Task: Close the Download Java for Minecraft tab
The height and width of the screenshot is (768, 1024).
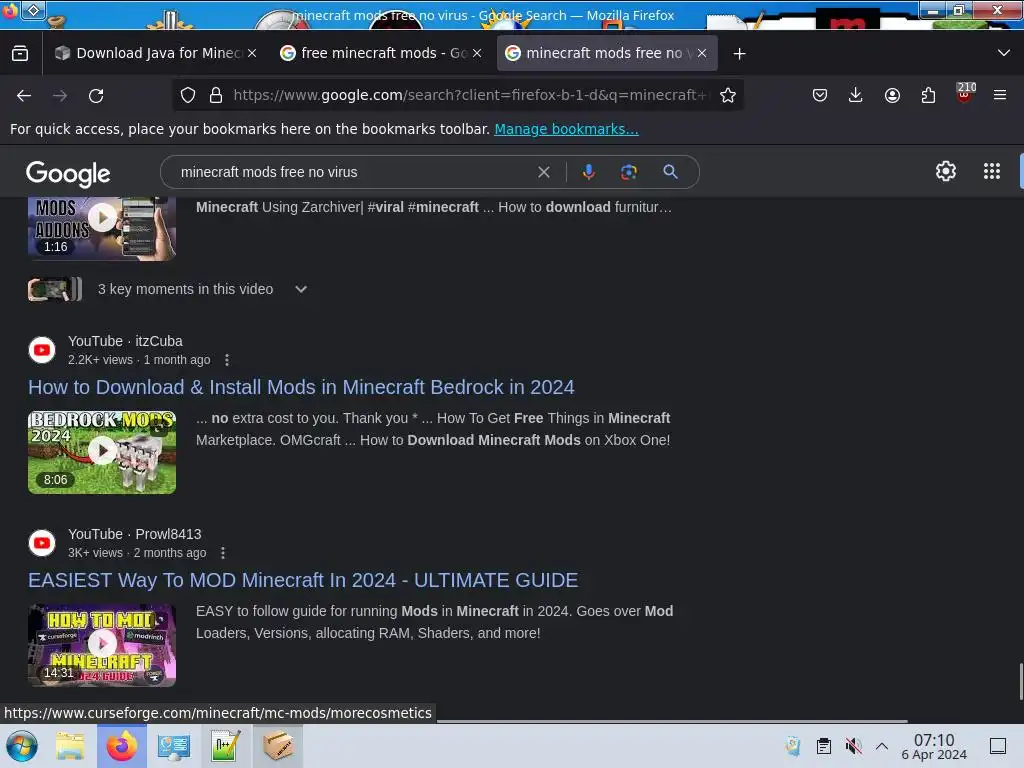Action: point(252,54)
